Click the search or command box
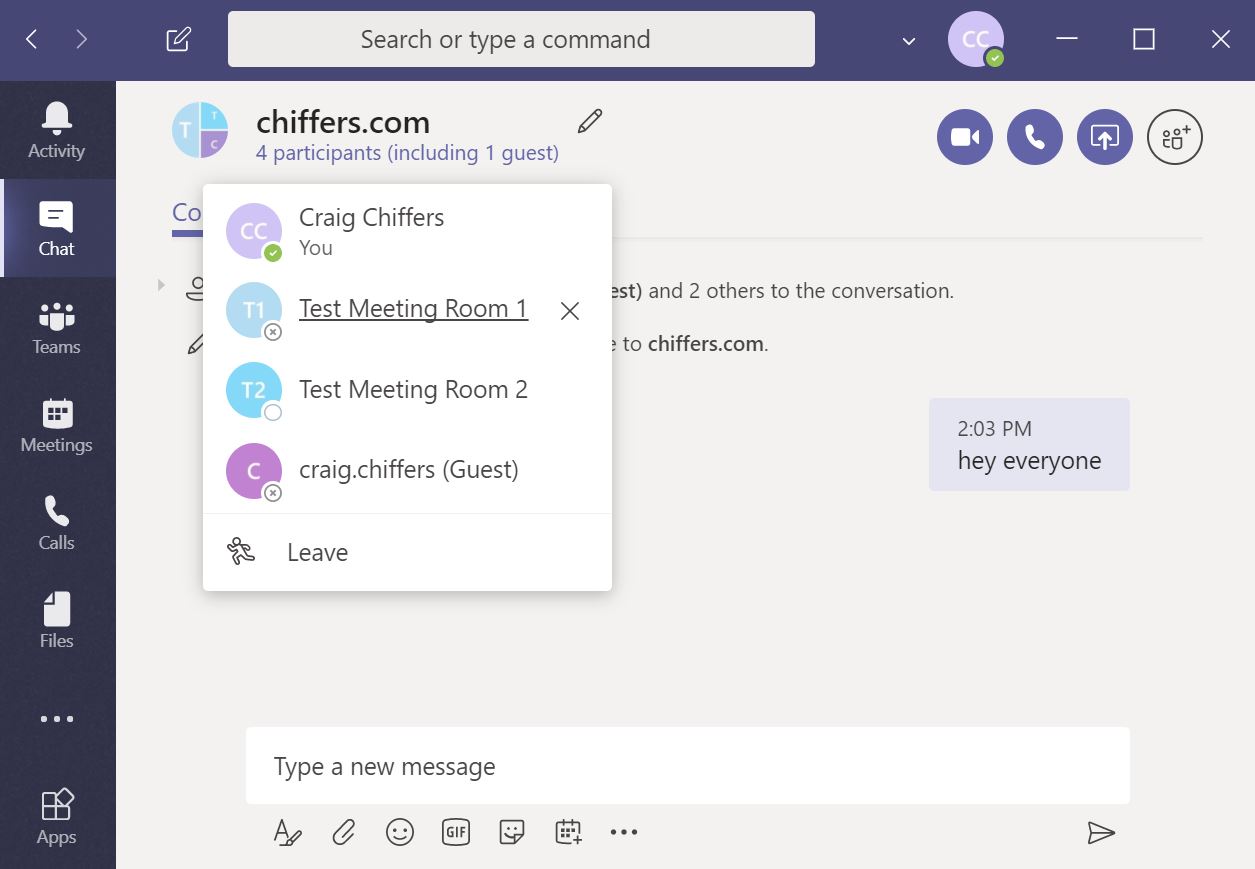This screenshot has width=1255, height=869. click(521, 39)
